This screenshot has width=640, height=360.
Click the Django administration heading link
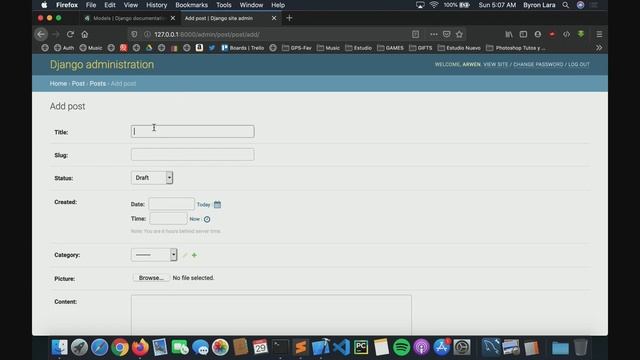(102, 64)
